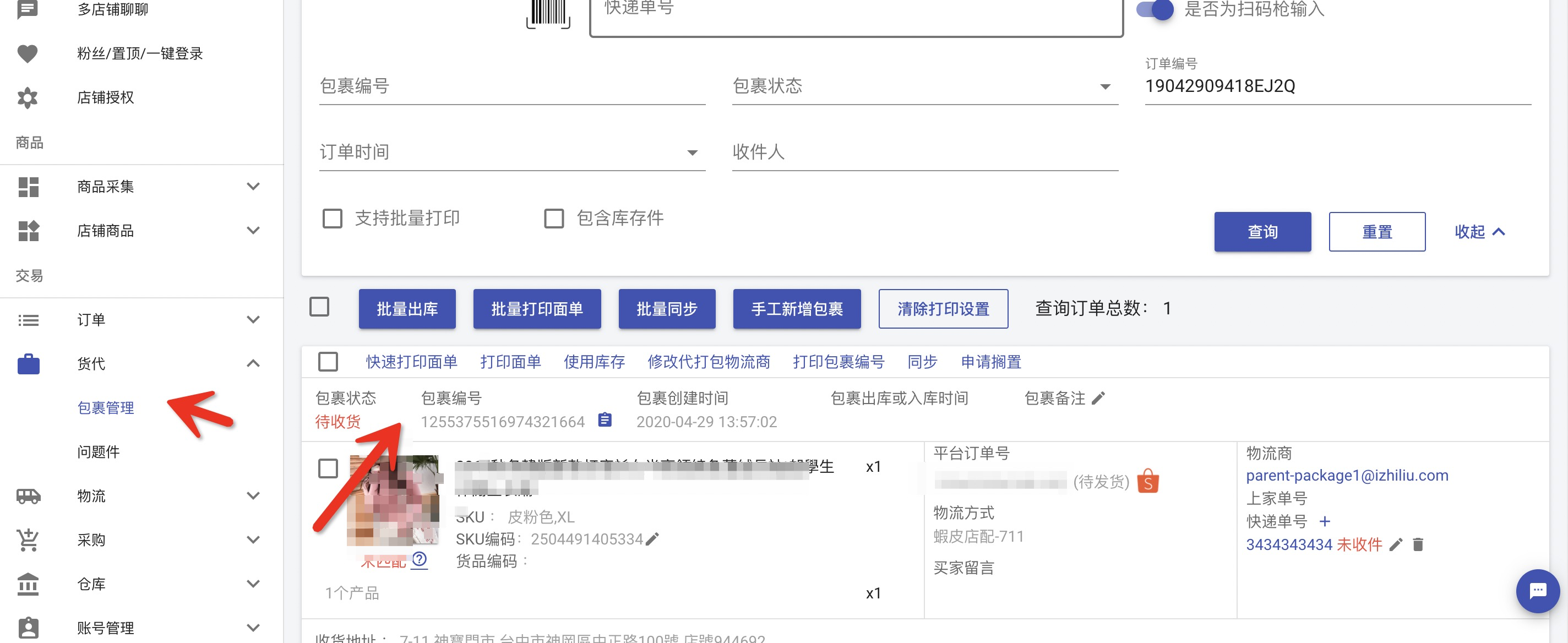1568x643 pixels.
Task: Click pencil icon next to 包裹备注
Action: click(1098, 398)
